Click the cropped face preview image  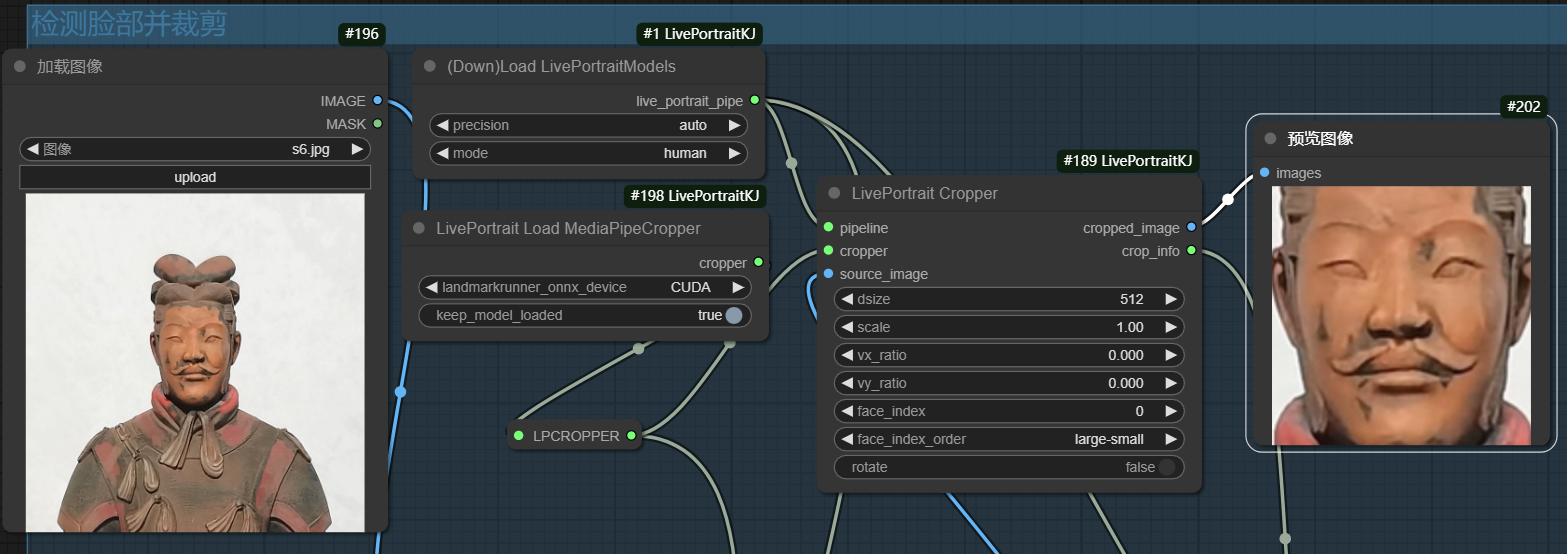[1401, 315]
